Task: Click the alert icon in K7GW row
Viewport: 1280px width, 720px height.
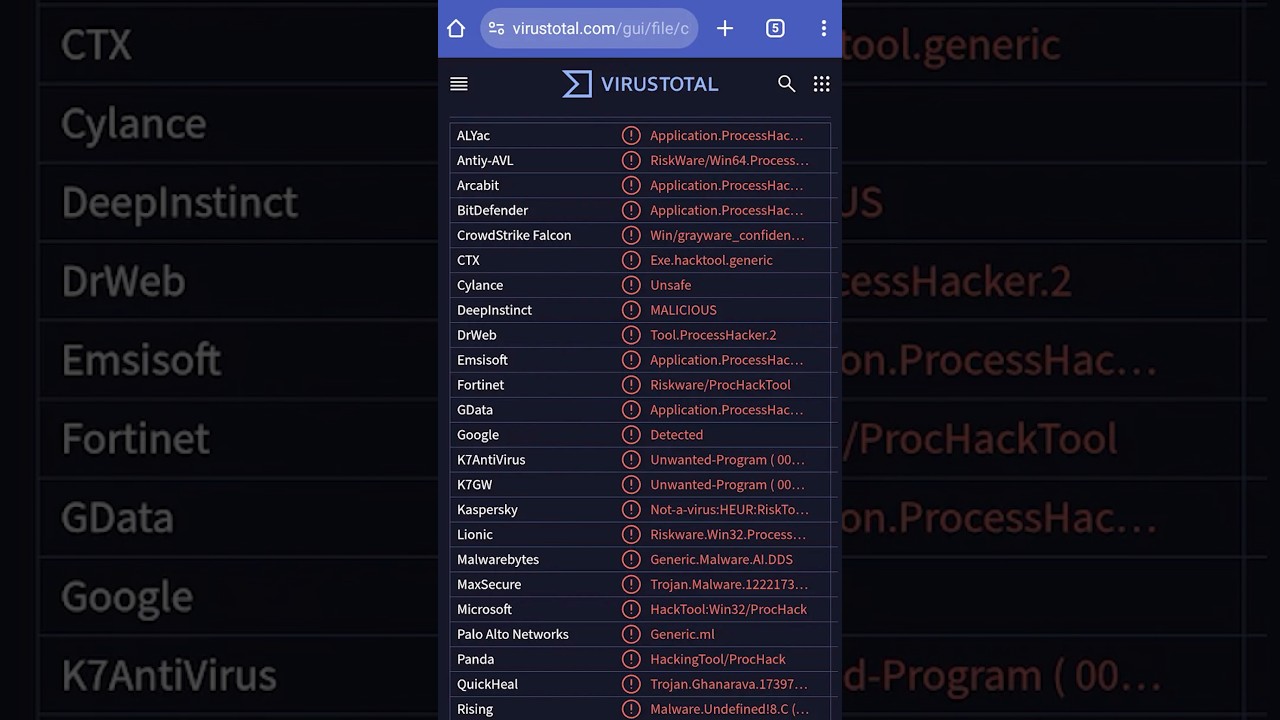Action: [631, 485]
